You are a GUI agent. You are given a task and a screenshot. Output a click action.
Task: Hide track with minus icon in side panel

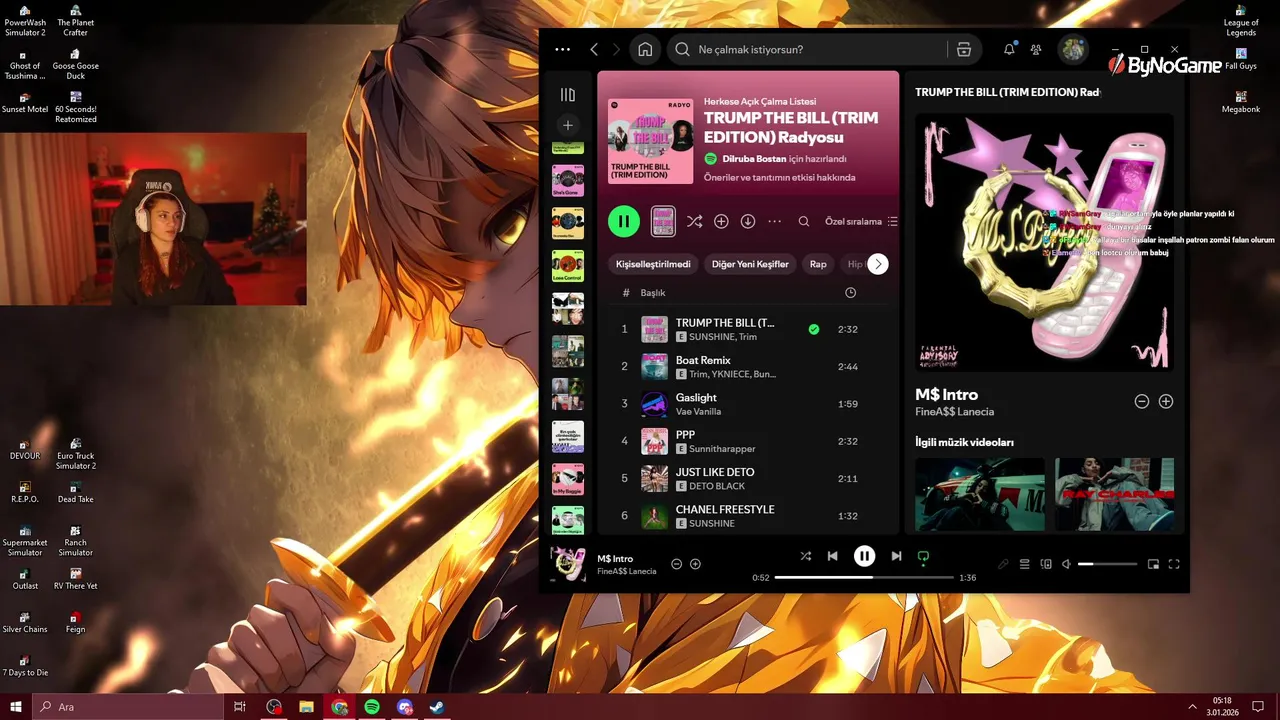[x=1142, y=401]
